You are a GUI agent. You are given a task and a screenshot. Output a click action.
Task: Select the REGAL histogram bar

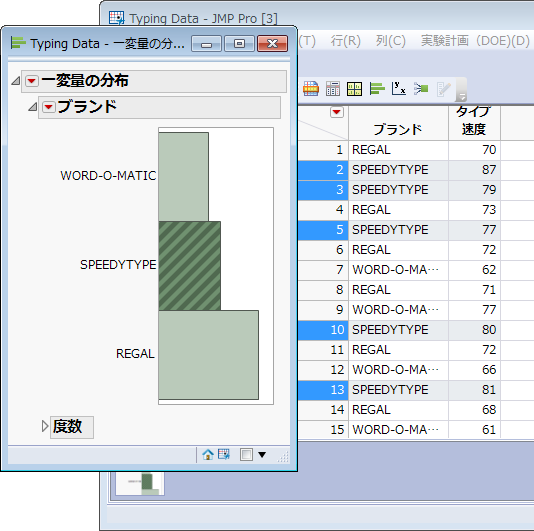point(208,355)
